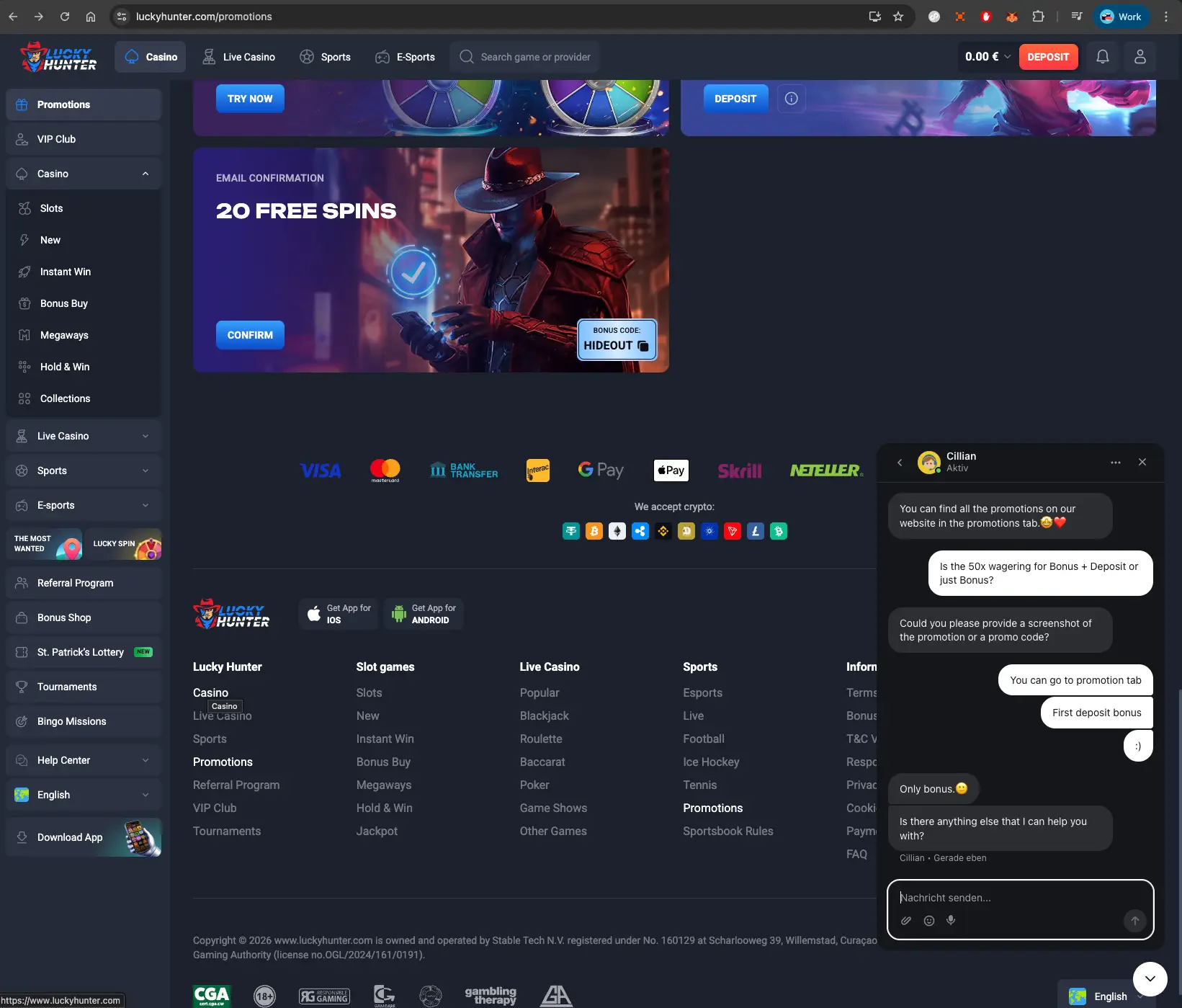Click the Lucky Hunter header logo

click(58, 57)
